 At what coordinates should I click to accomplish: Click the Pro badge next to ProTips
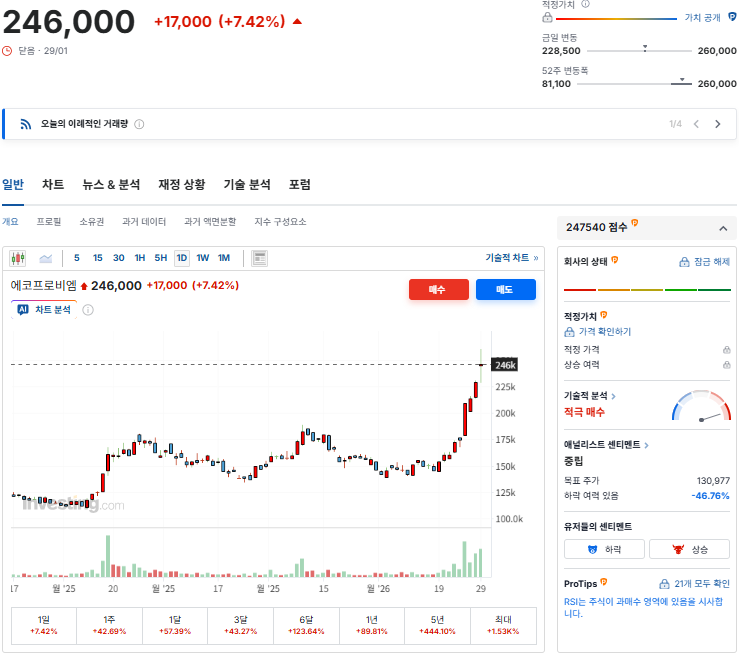pos(604,582)
